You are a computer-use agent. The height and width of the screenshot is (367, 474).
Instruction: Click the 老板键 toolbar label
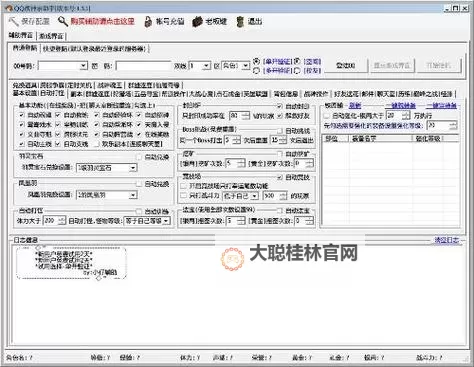(x=216, y=22)
